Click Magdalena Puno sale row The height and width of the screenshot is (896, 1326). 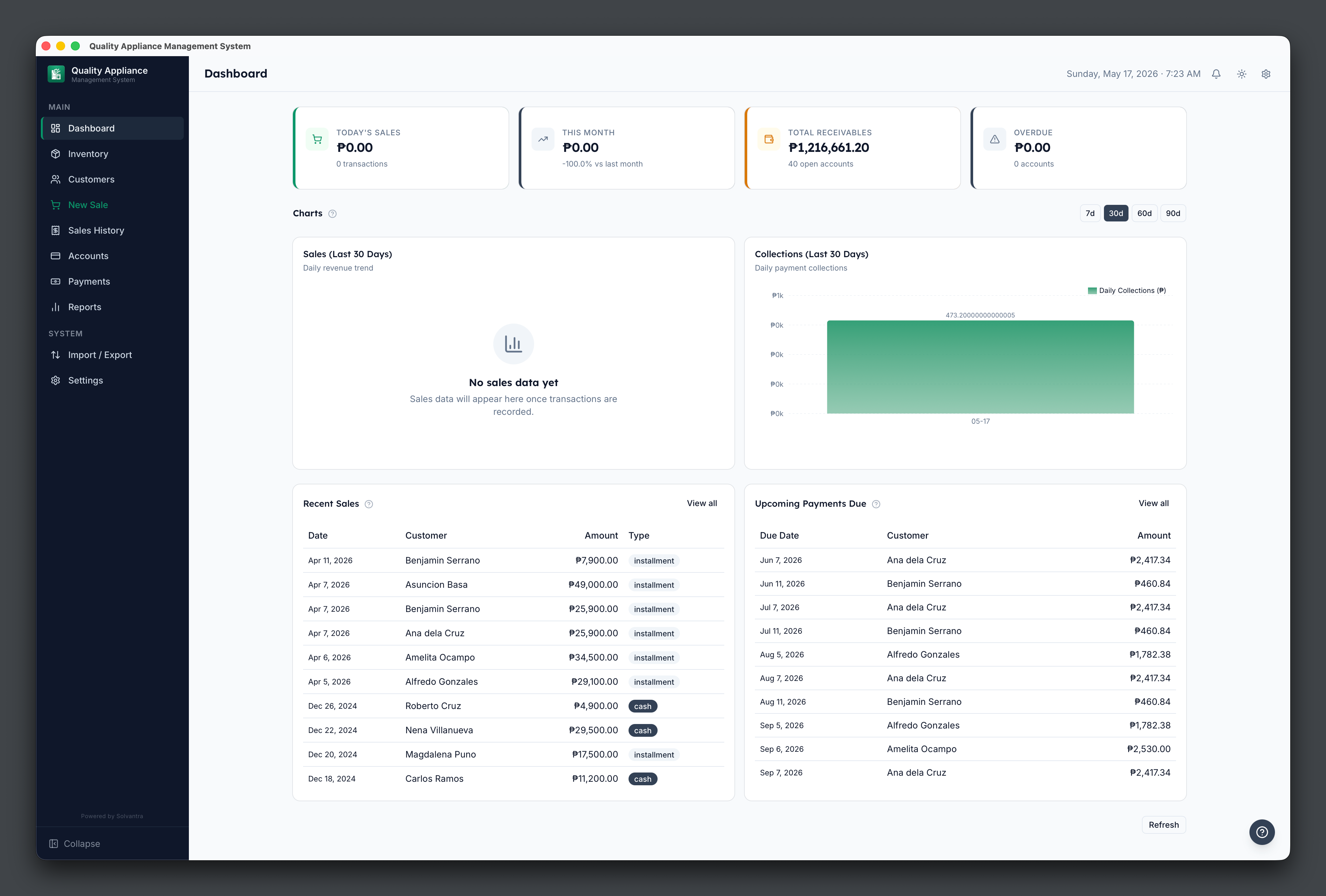(x=513, y=754)
